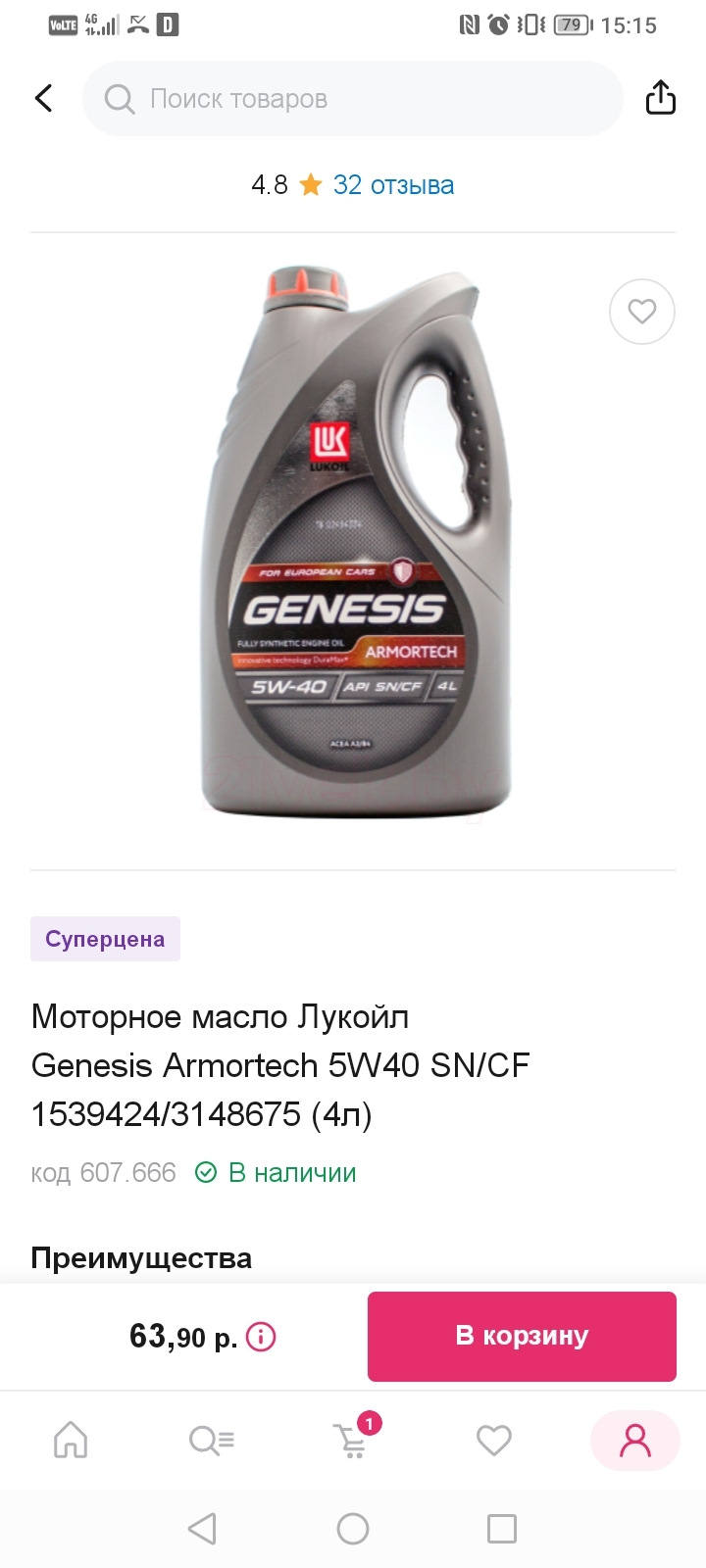The width and height of the screenshot is (706, 1568).
Task: Open price info icon next to 63,90 р.
Action: pos(261,1337)
